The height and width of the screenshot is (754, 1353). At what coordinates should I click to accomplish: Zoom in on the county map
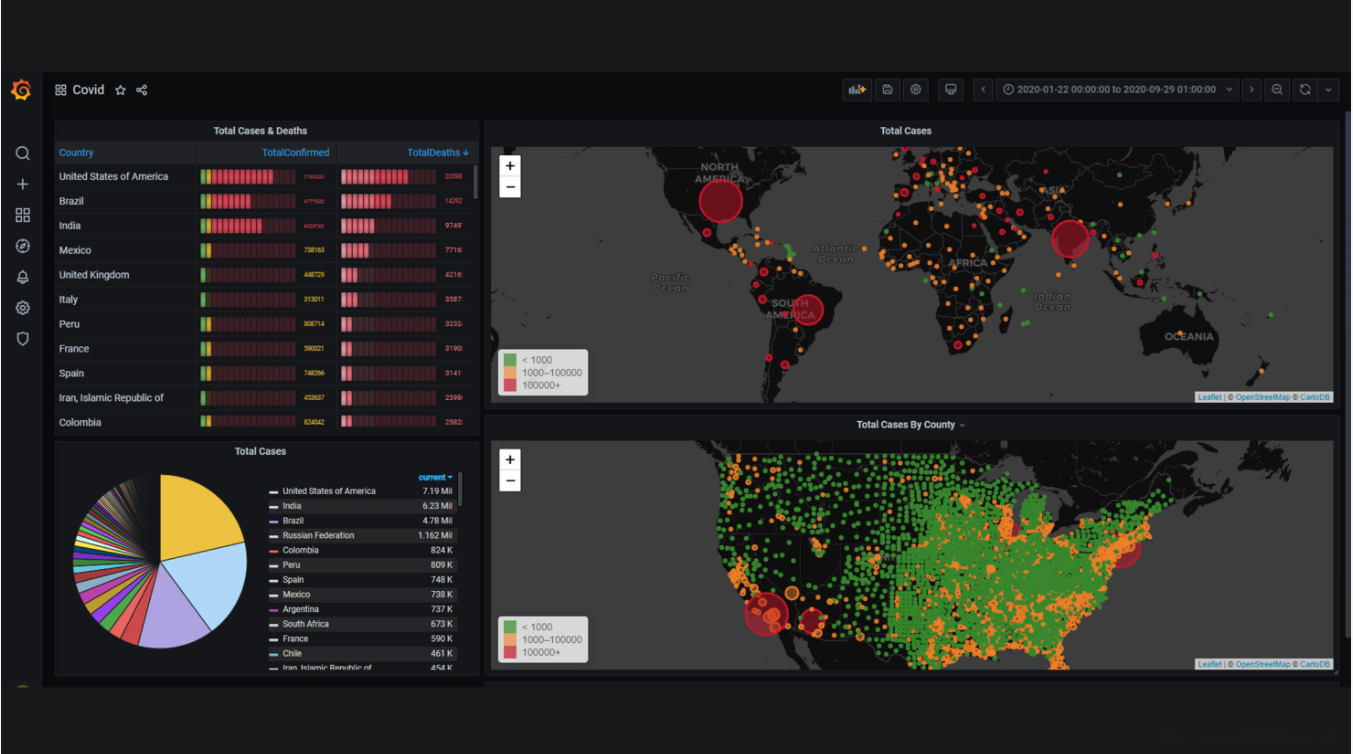coord(510,460)
